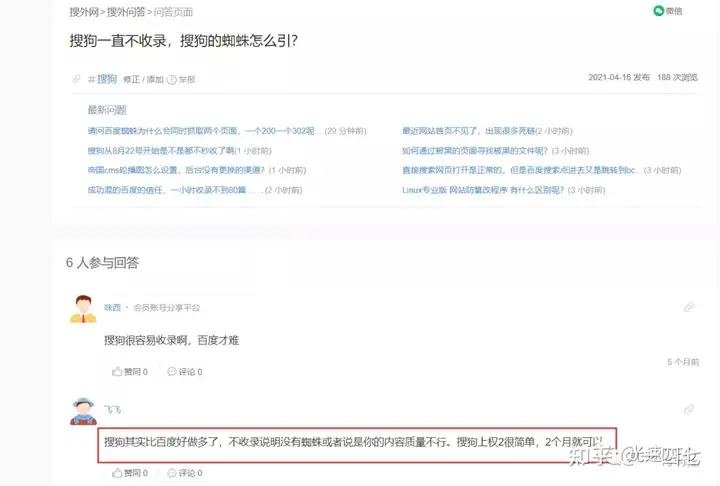720x486 pixels.
Task: Open 咪西 user profile name
Action: (x=112, y=307)
